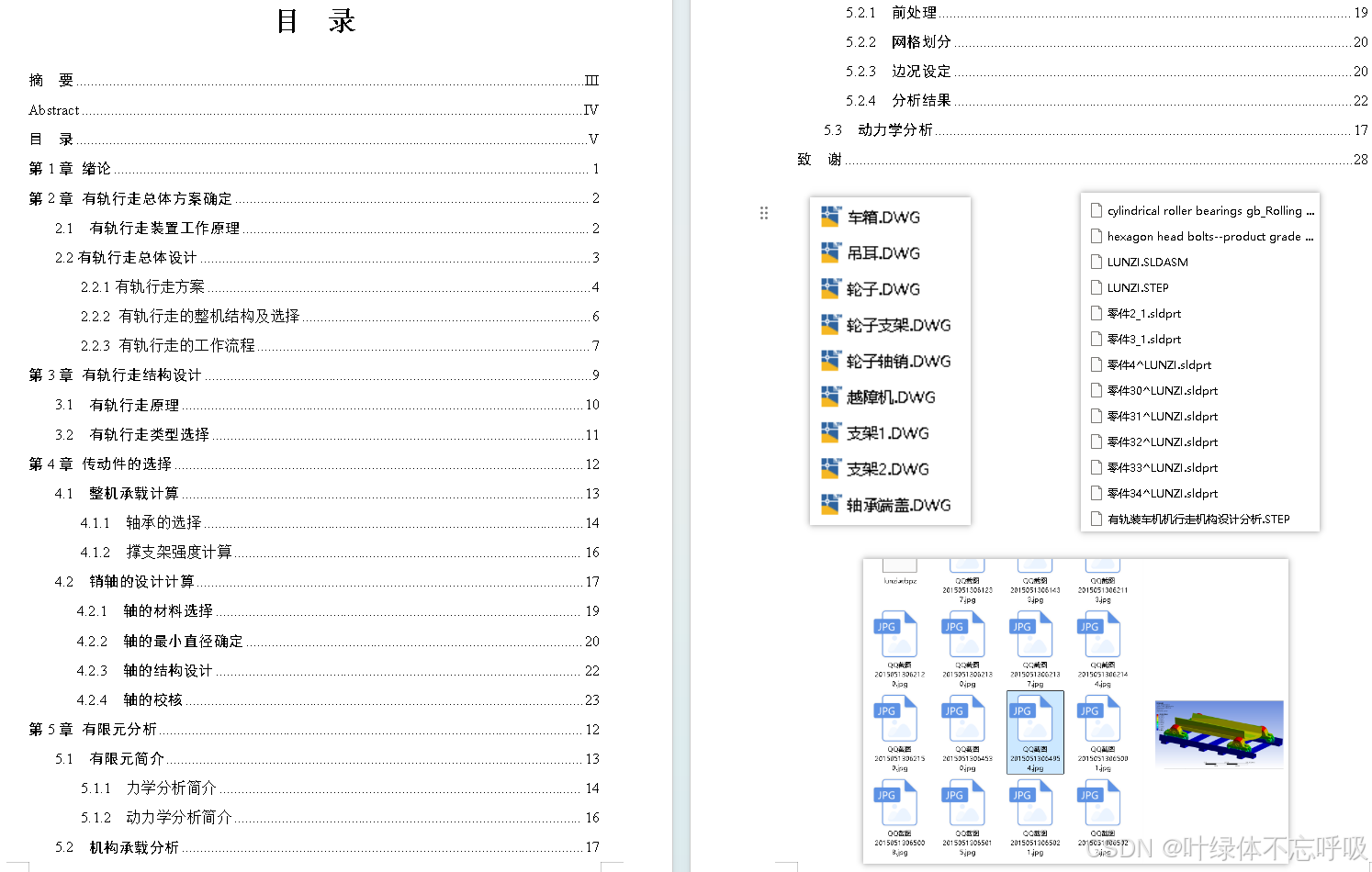Click 3.2 有轨行走类型选择 entry
This screenshot has height=872, width=1372.
click(x=327, y=434)
